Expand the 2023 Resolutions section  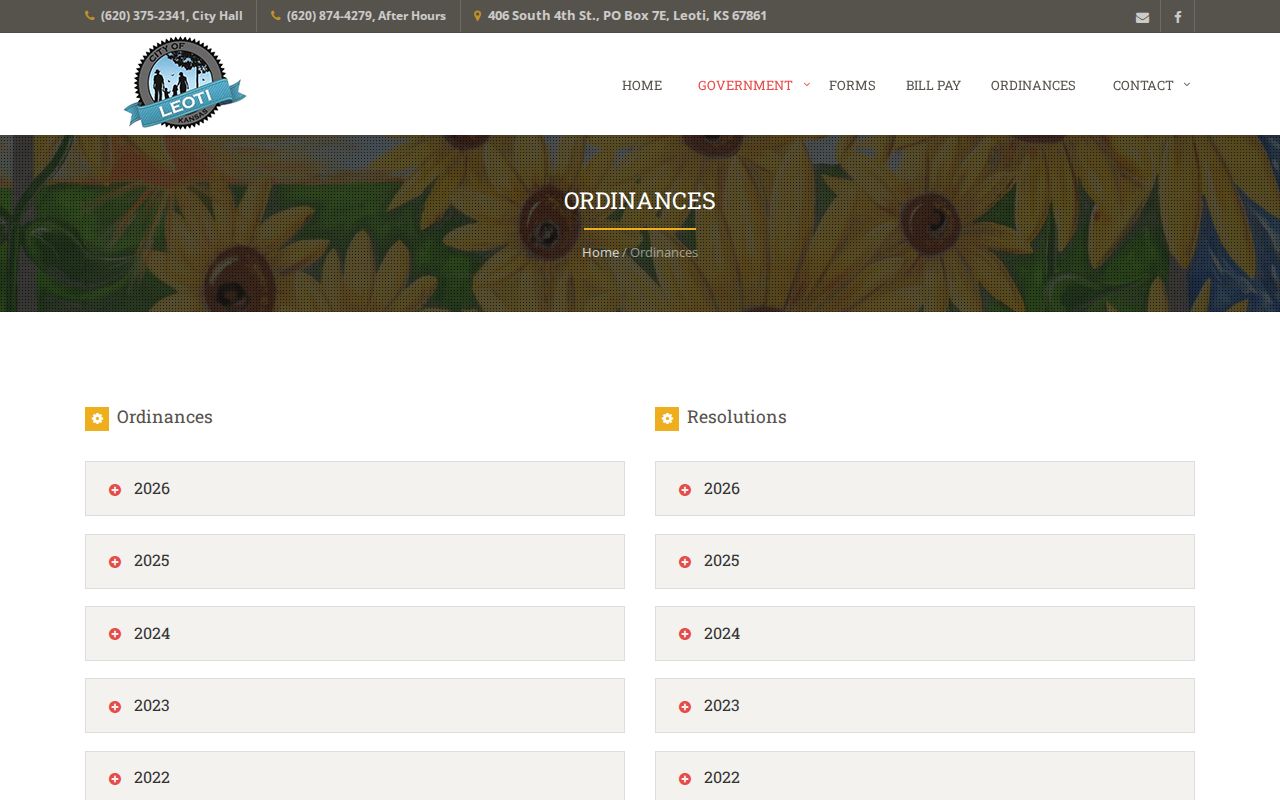point(925,705)
